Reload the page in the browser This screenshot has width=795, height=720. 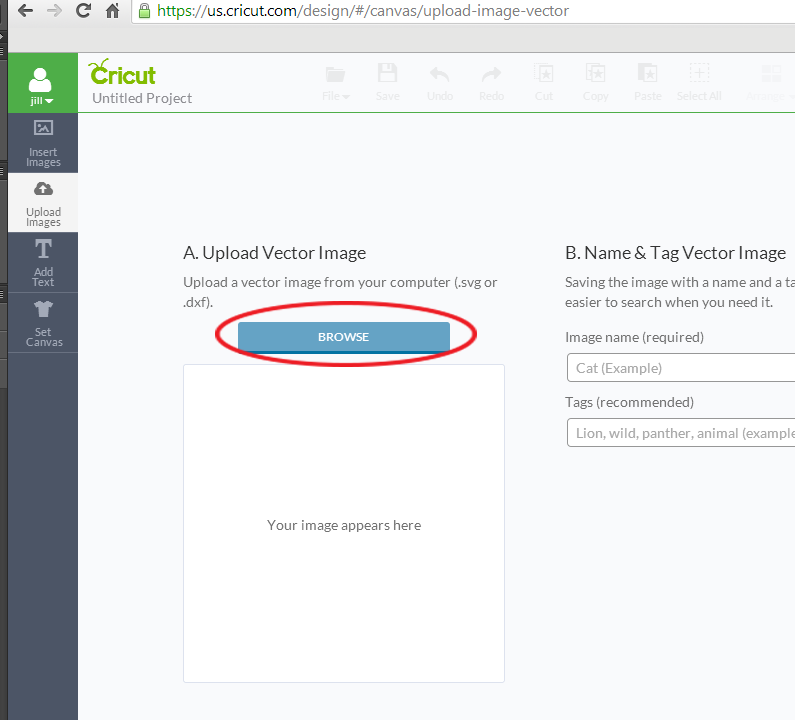click(x=83, y=12)
